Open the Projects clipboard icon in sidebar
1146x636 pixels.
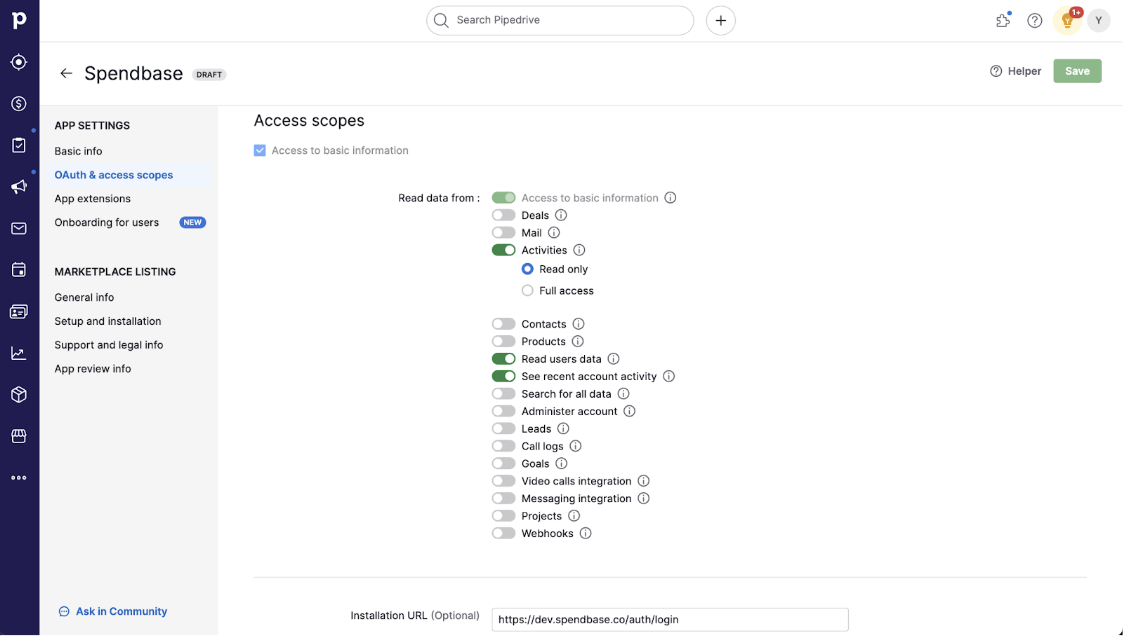point(19,145)
